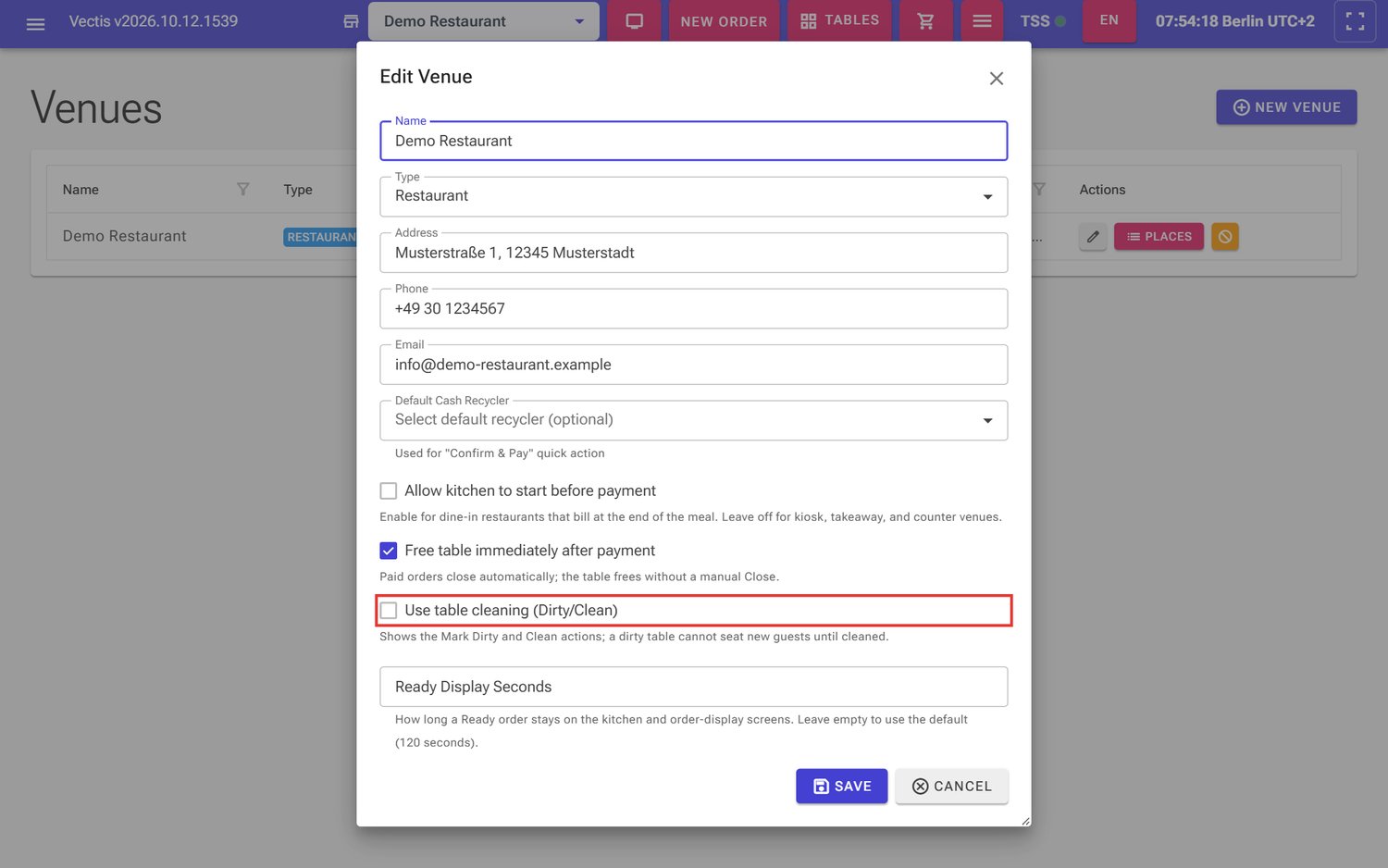
Task: Open the hamburger navigation menu
Action: tap(35, 24)
